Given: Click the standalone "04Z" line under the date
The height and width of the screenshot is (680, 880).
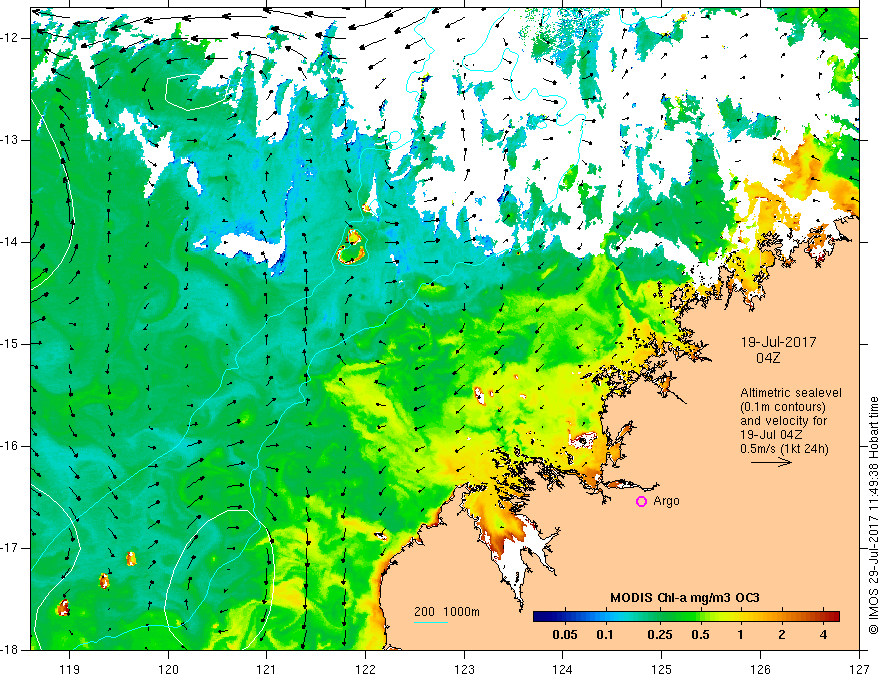Looking at the screenshot, I should [x=768, y=358].
